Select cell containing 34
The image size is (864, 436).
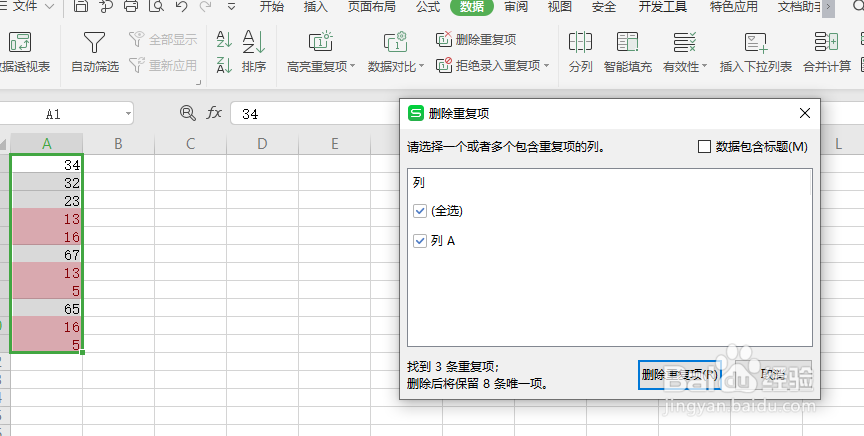(x=47, y=164)
